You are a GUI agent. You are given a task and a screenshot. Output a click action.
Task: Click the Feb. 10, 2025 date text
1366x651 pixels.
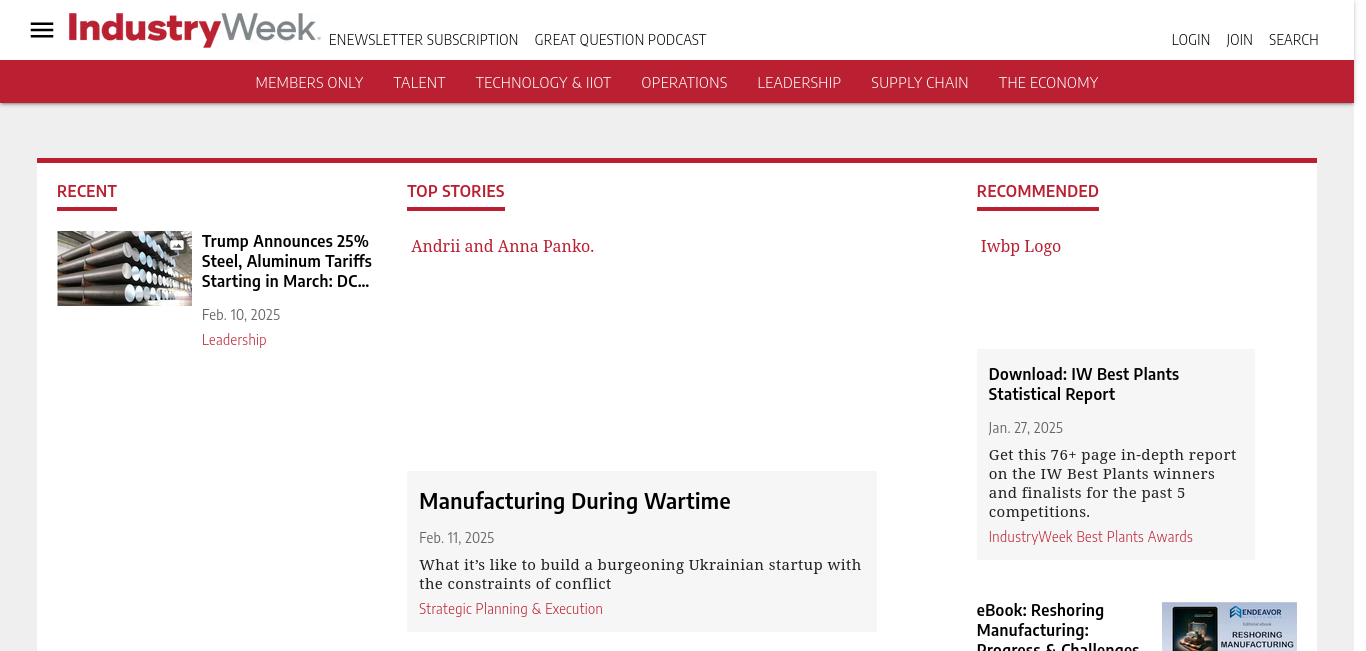[x=241, y=315]
